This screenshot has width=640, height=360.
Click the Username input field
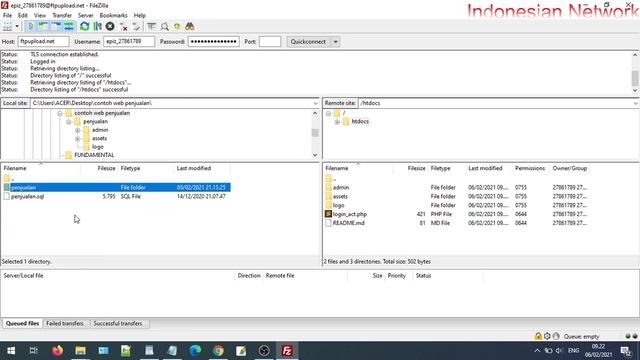(129, 42)
